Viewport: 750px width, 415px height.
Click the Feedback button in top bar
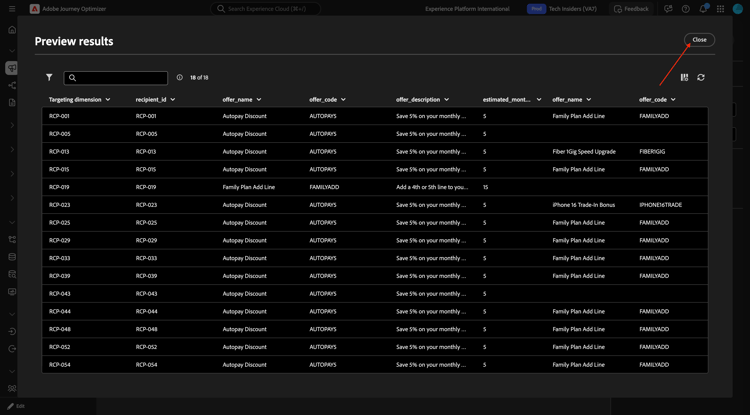[631, 9]
